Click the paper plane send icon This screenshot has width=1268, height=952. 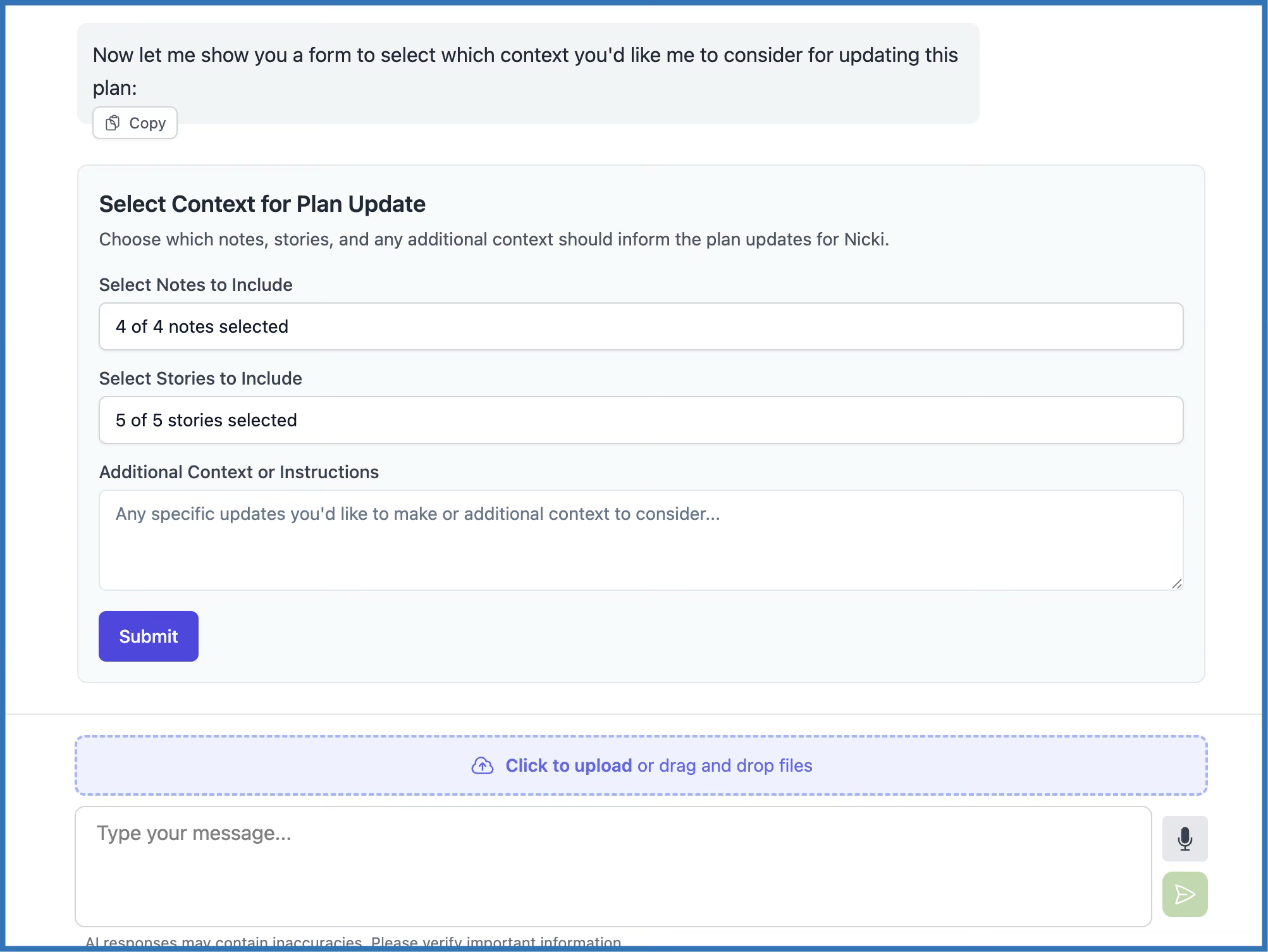click(1185, 894)
